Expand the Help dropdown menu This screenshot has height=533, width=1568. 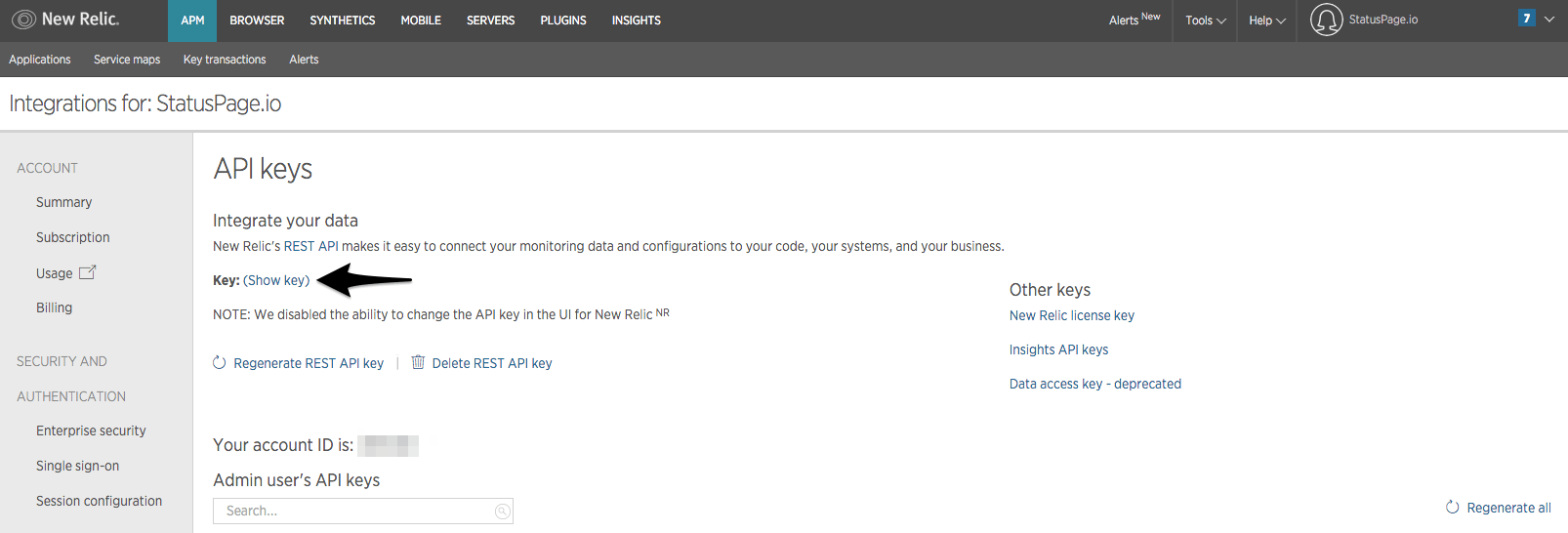click(1267, 20)
